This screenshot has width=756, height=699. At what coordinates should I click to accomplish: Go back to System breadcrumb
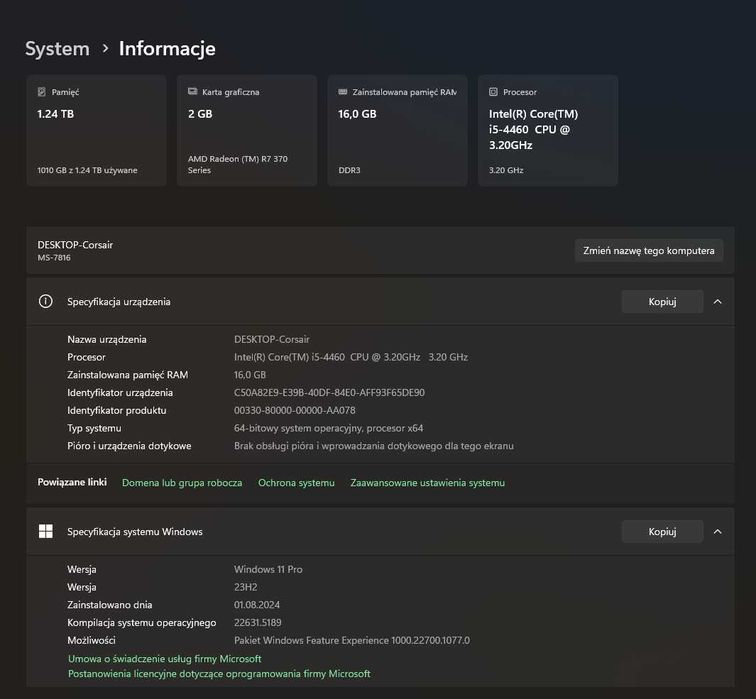[57, 48]
